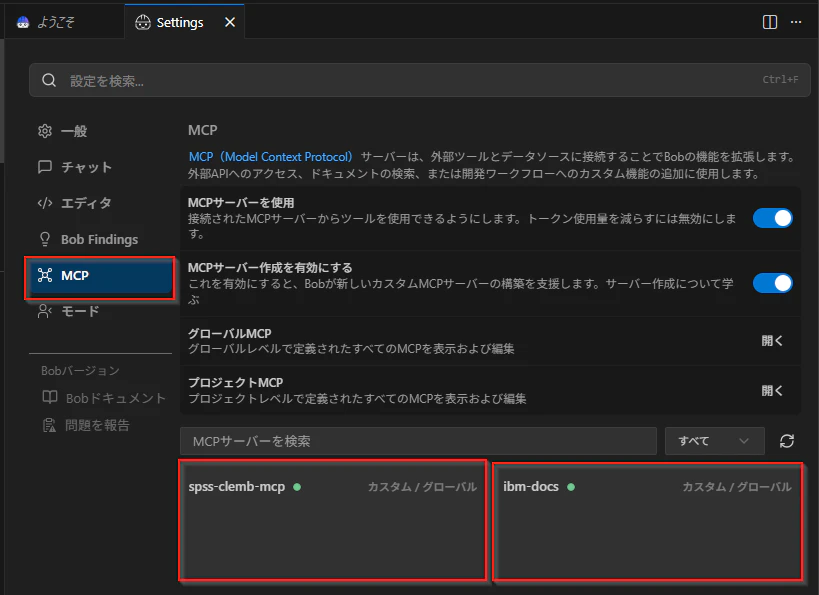Click the magnifier icon in settings search
This screenshot has width=819, height=595.
point(49,80)
